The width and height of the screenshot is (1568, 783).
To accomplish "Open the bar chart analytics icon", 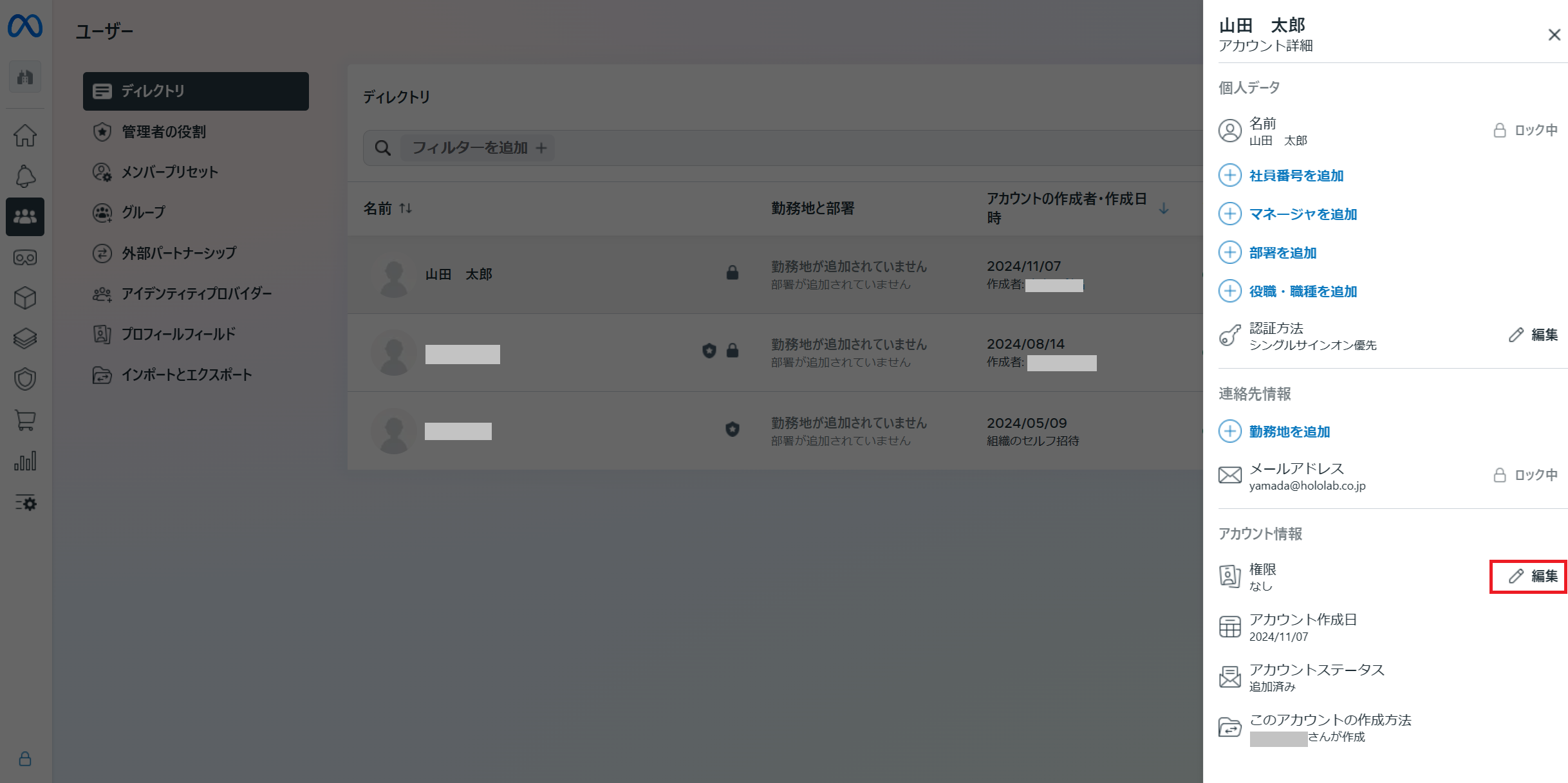I will point(25,461).
